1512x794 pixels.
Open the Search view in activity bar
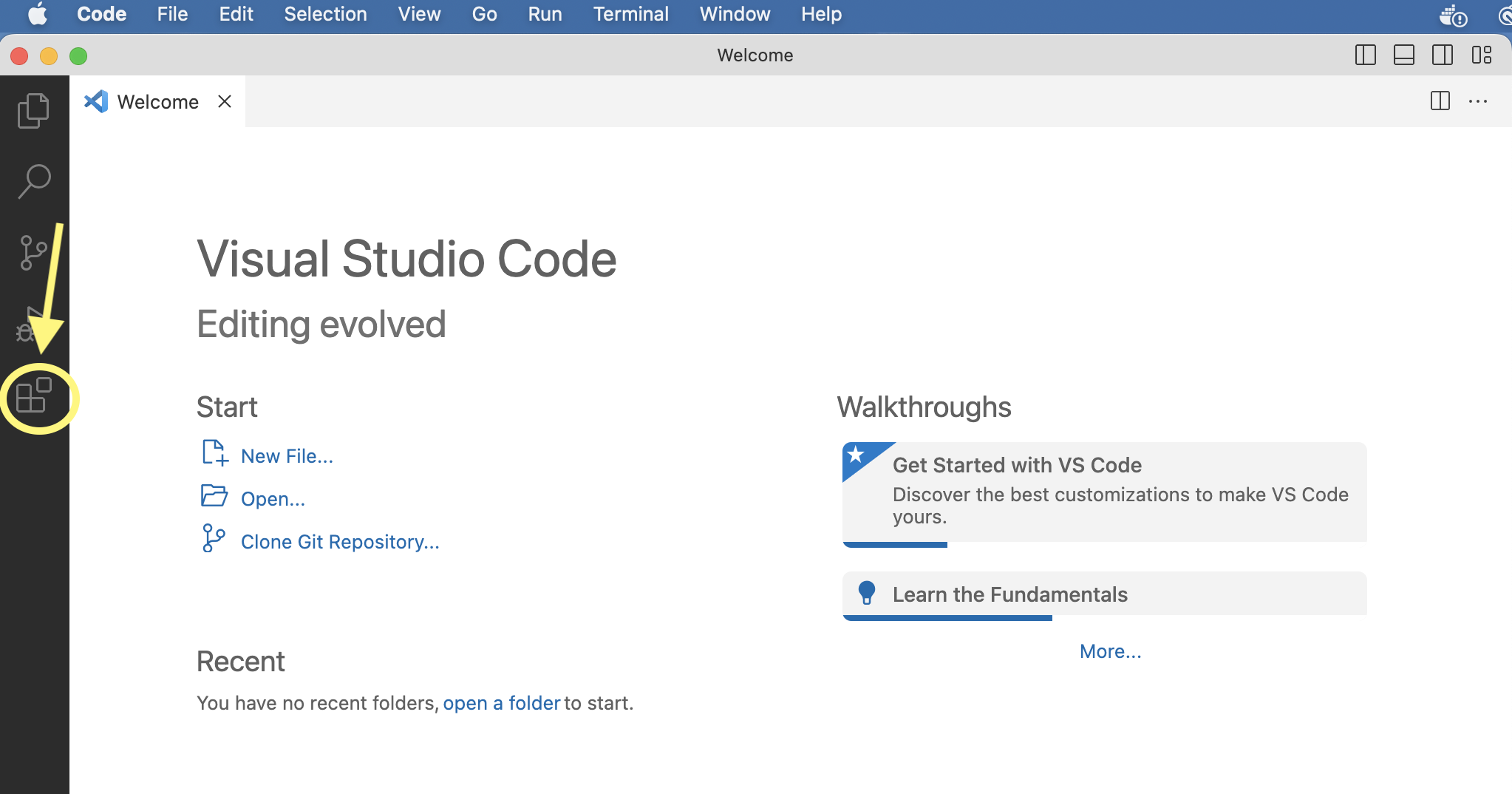(x=33, y=181)
